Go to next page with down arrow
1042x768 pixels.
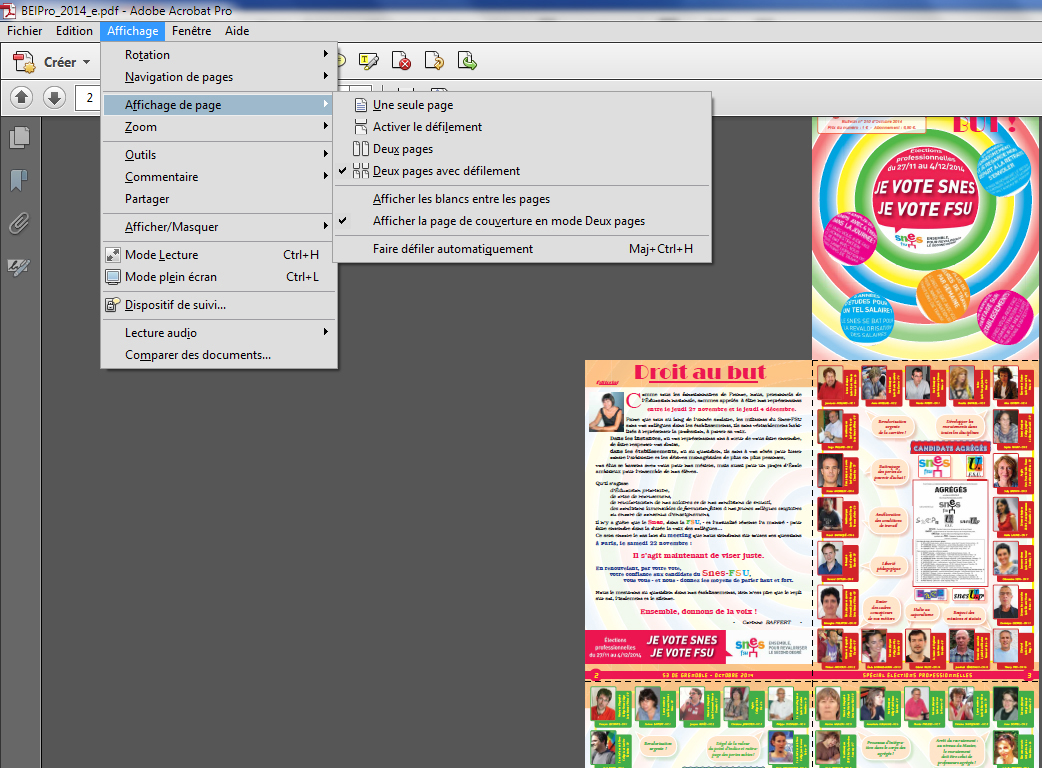point(54,97)
